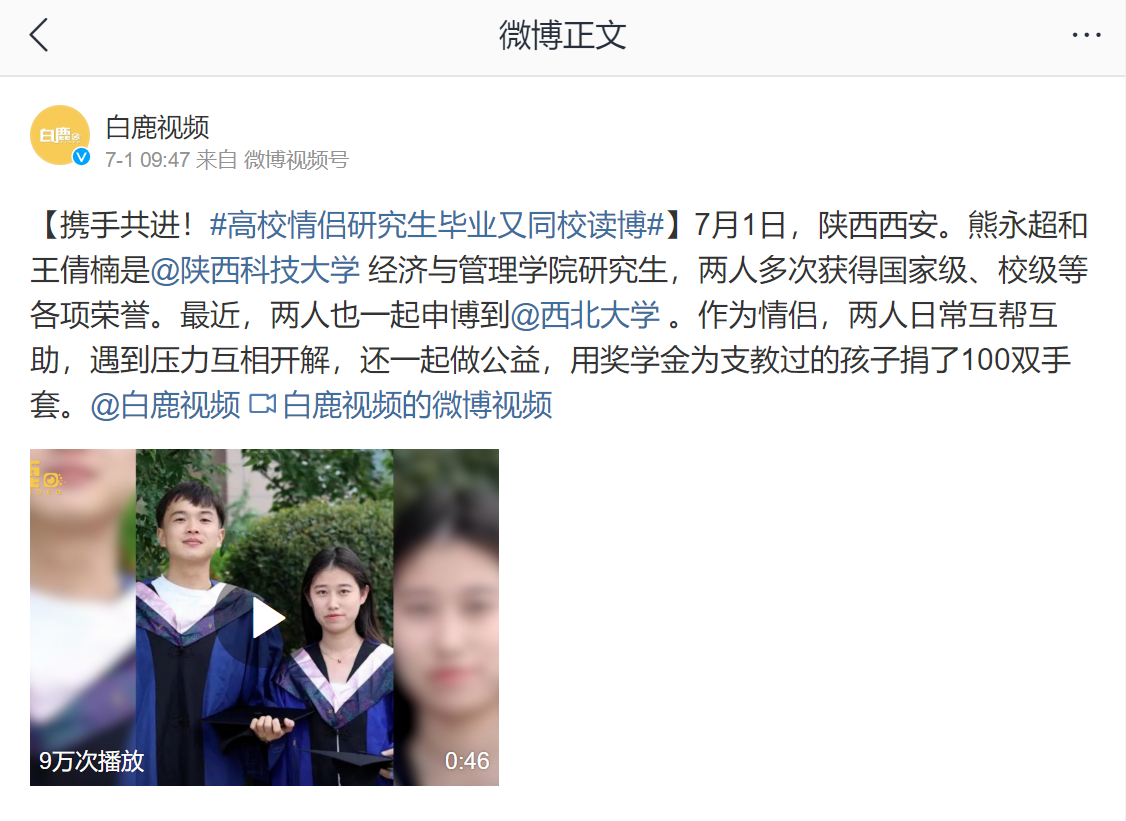Click 微博视频号 source link

pyautogui.click(x=296, y=159)
